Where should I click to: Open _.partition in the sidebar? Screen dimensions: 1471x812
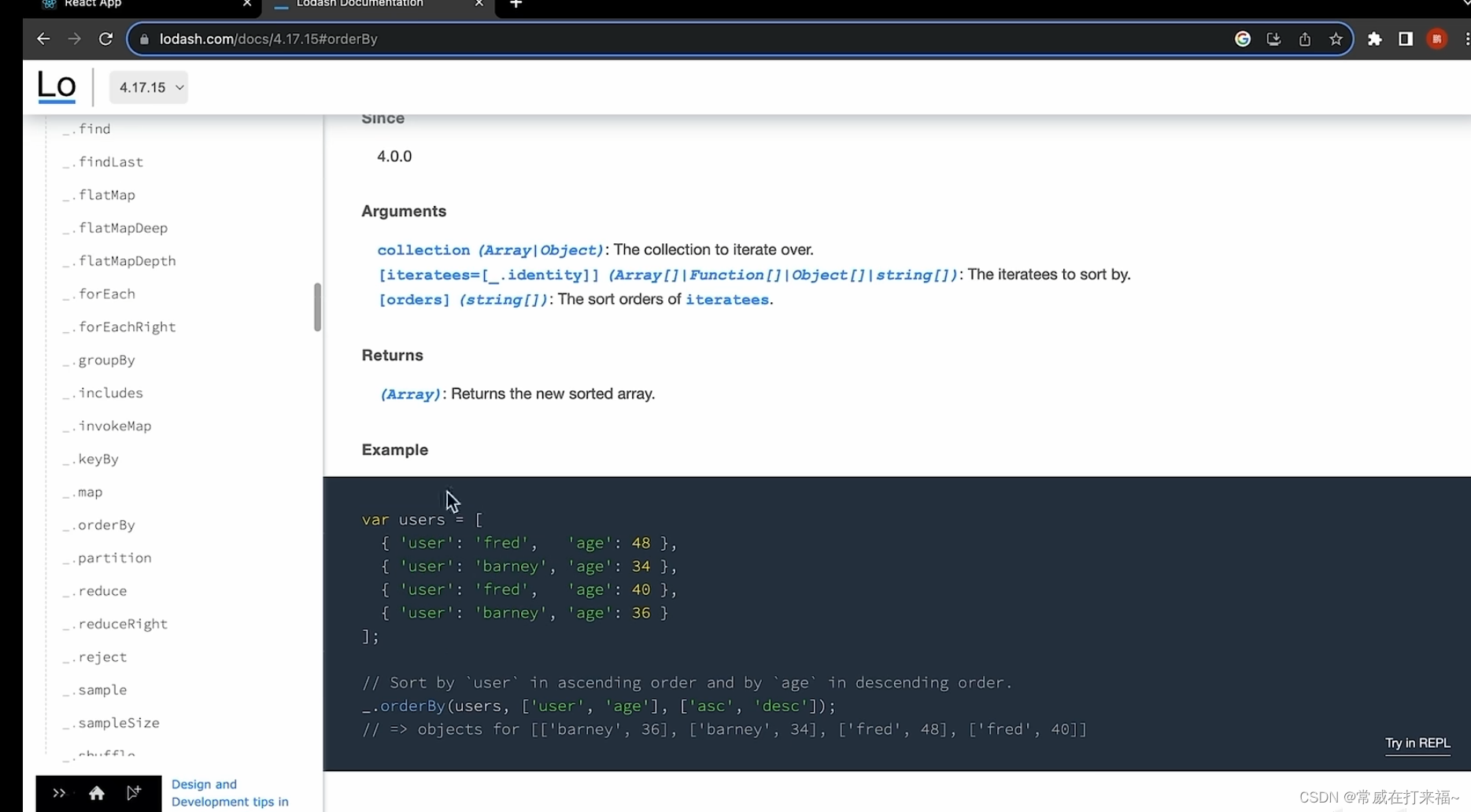tap(107, 559)
